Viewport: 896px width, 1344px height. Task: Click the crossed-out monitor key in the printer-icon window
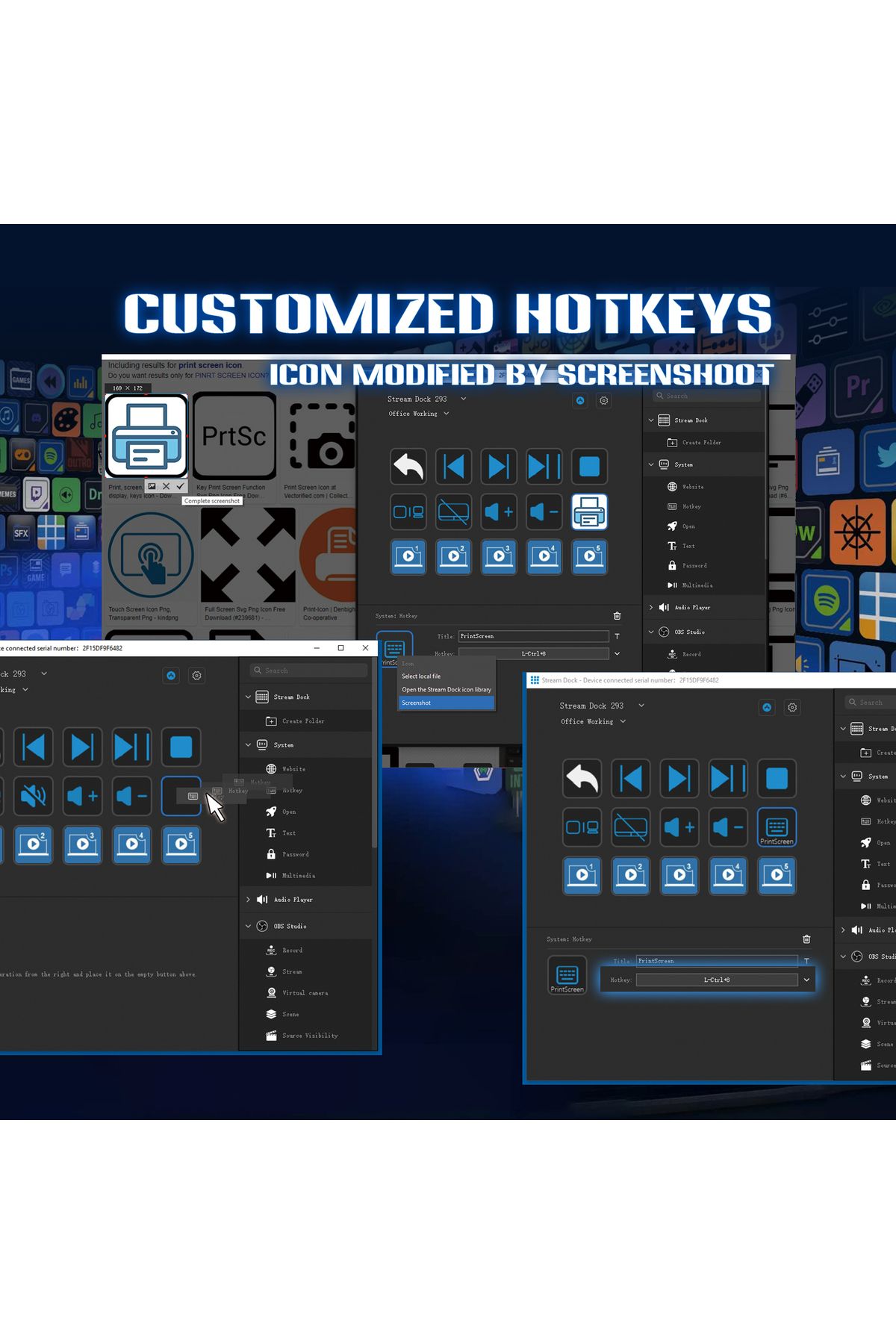pyautogui.click(x=454, y=512)
